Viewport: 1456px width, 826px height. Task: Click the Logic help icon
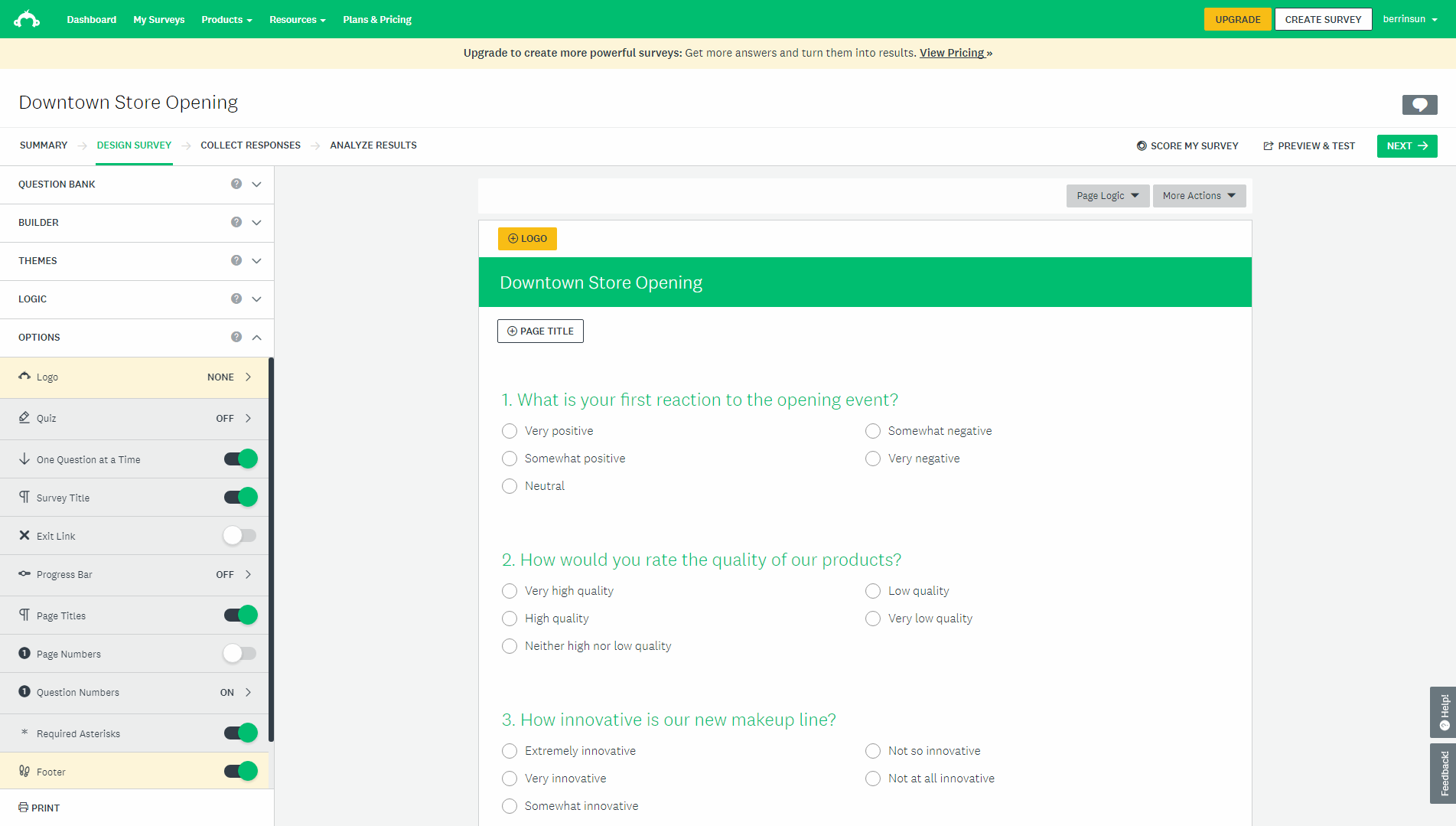(236, 299)
